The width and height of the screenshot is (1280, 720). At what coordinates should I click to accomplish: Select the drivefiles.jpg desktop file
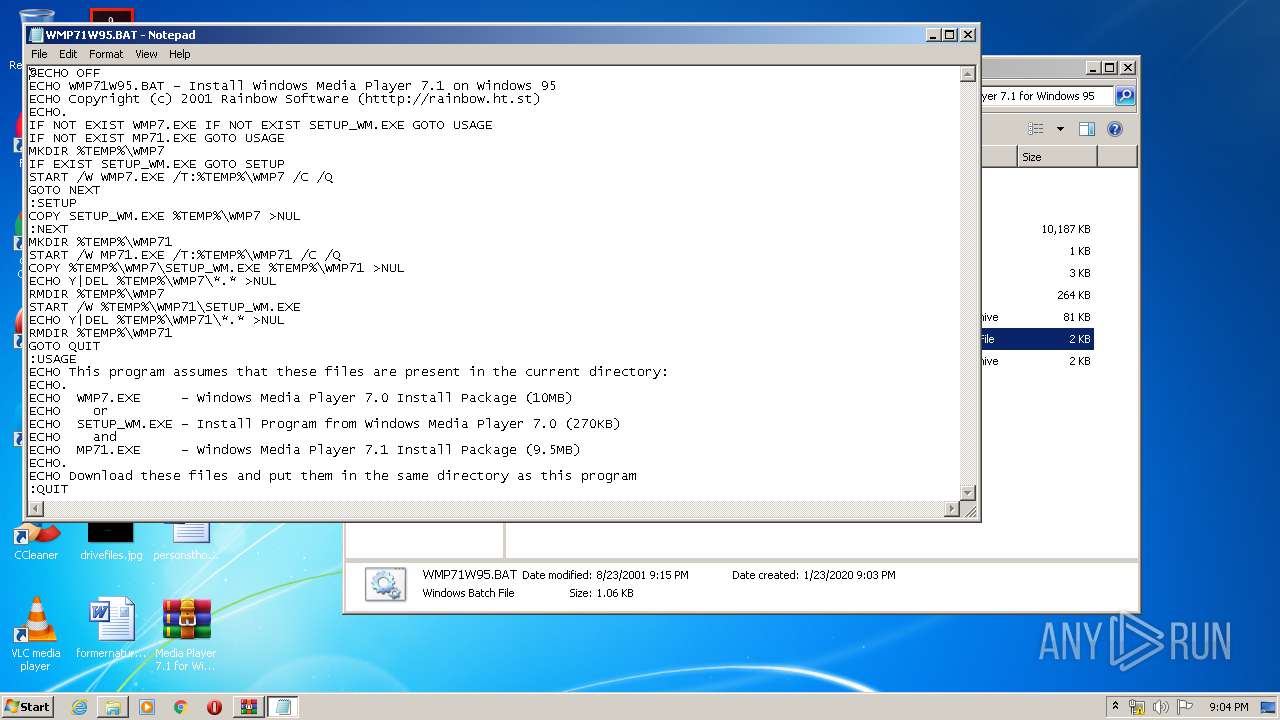[111, 541]
